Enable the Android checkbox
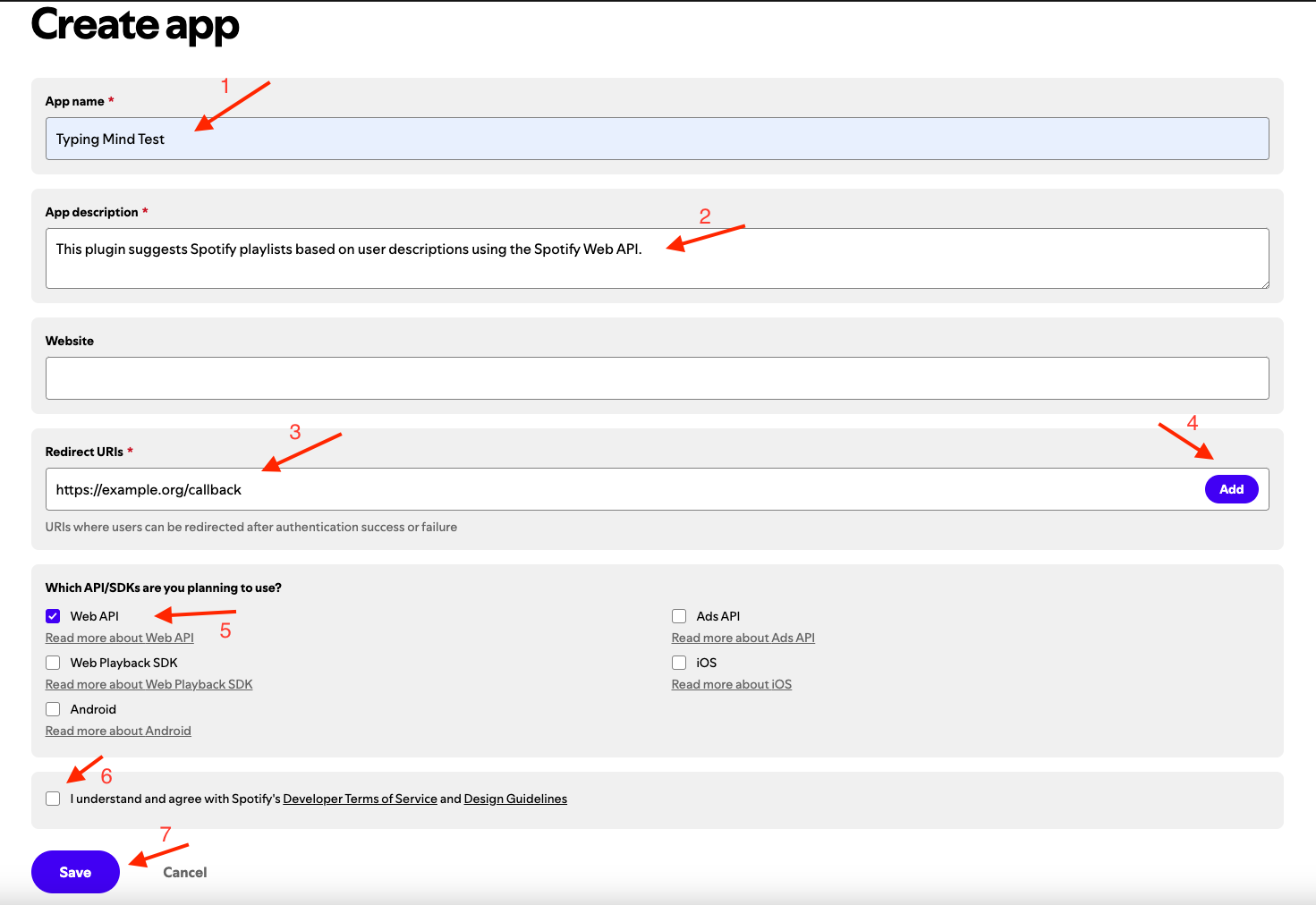 point(53,709)
